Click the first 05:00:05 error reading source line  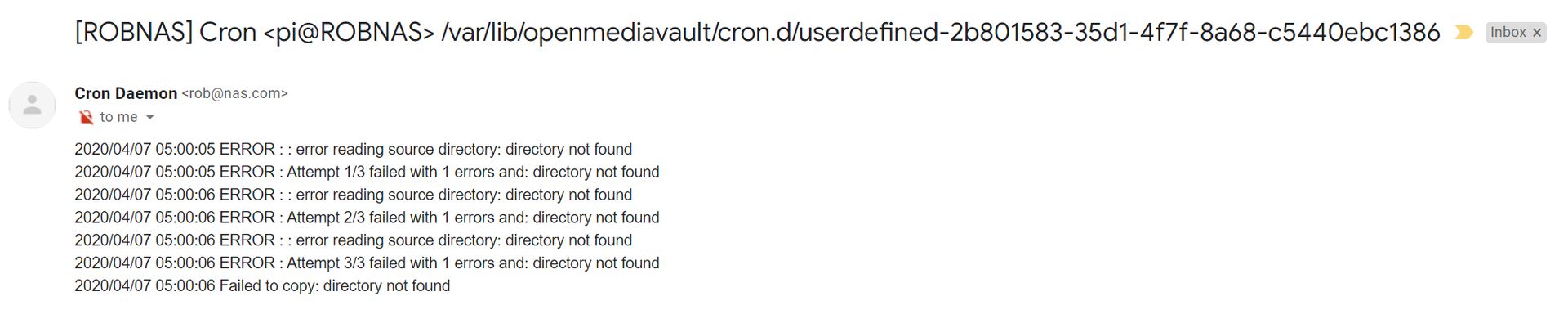click(x=353, y=149)
